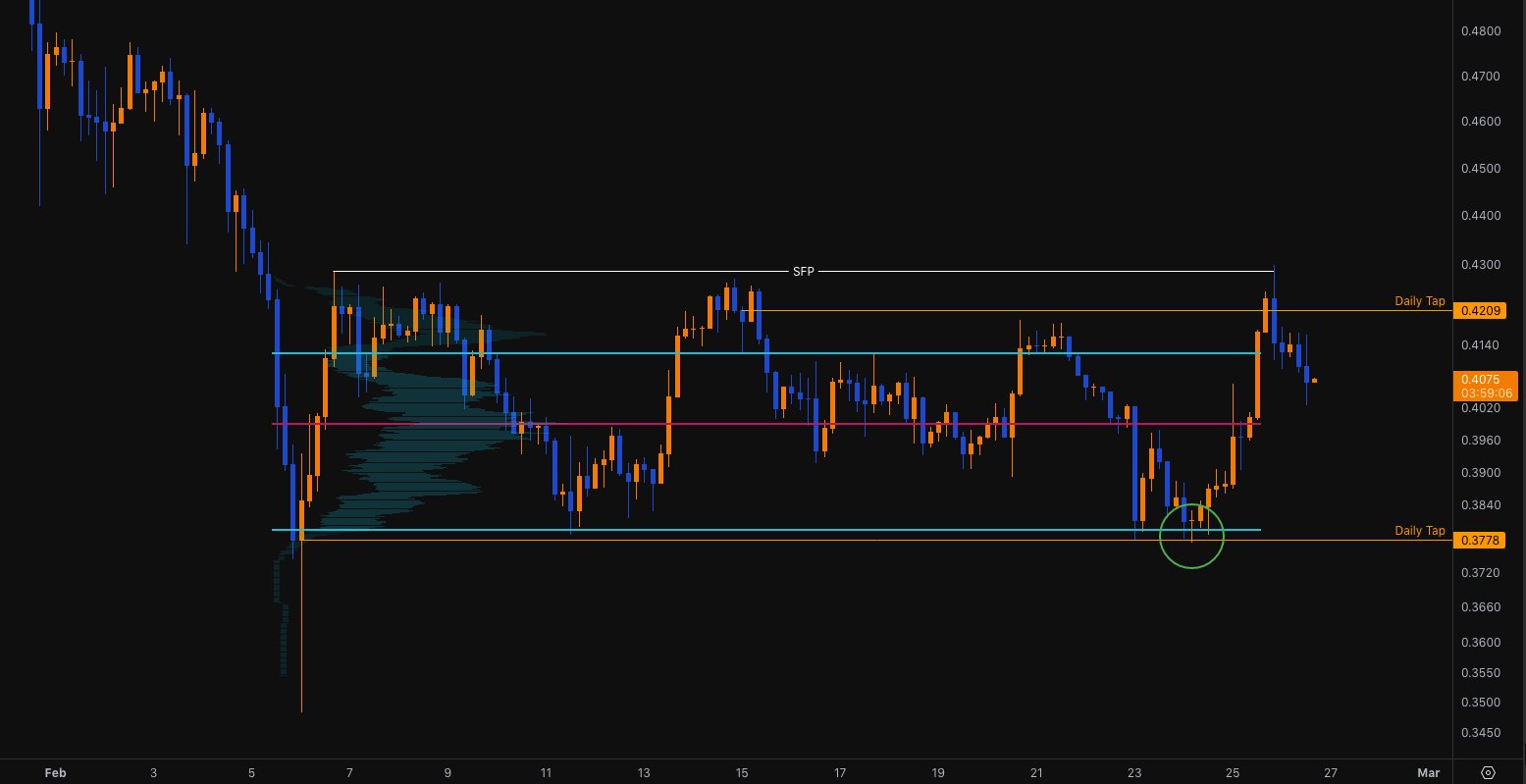Click the 0.3900 price axis label
1526x784 pixels.
point(1480,473)
